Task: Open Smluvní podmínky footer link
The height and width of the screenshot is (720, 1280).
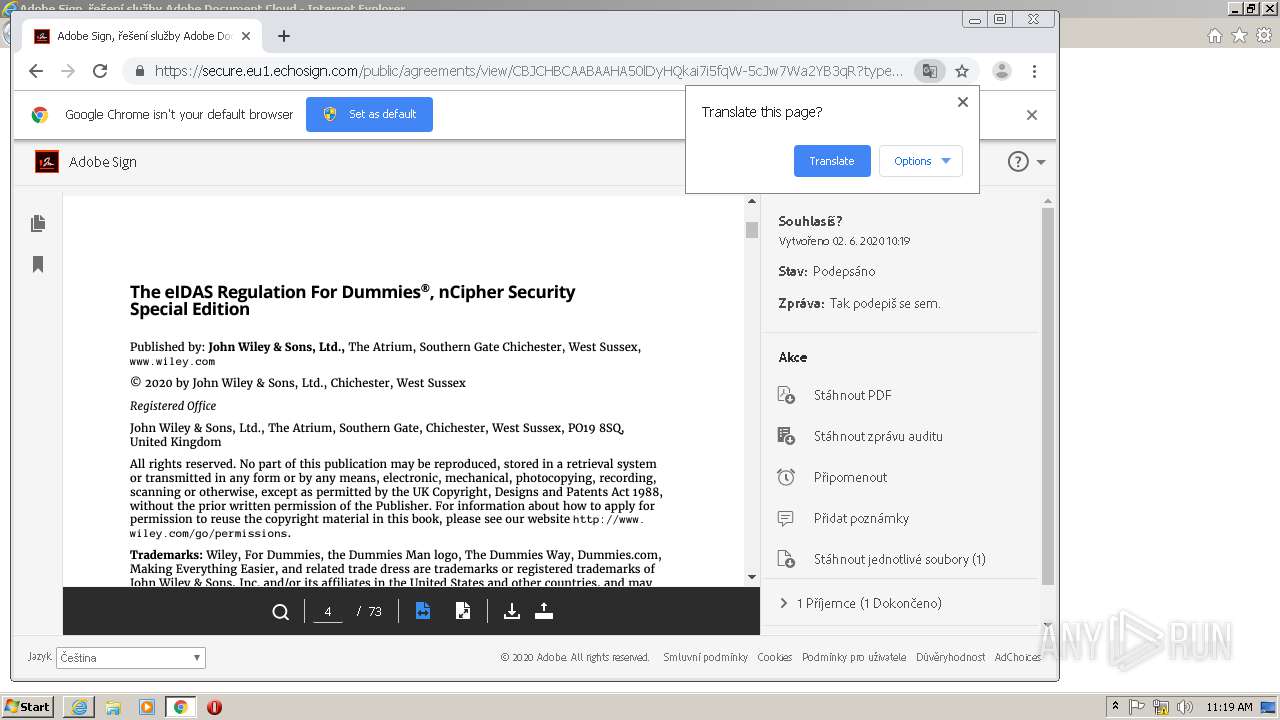Action: point(705,657)
